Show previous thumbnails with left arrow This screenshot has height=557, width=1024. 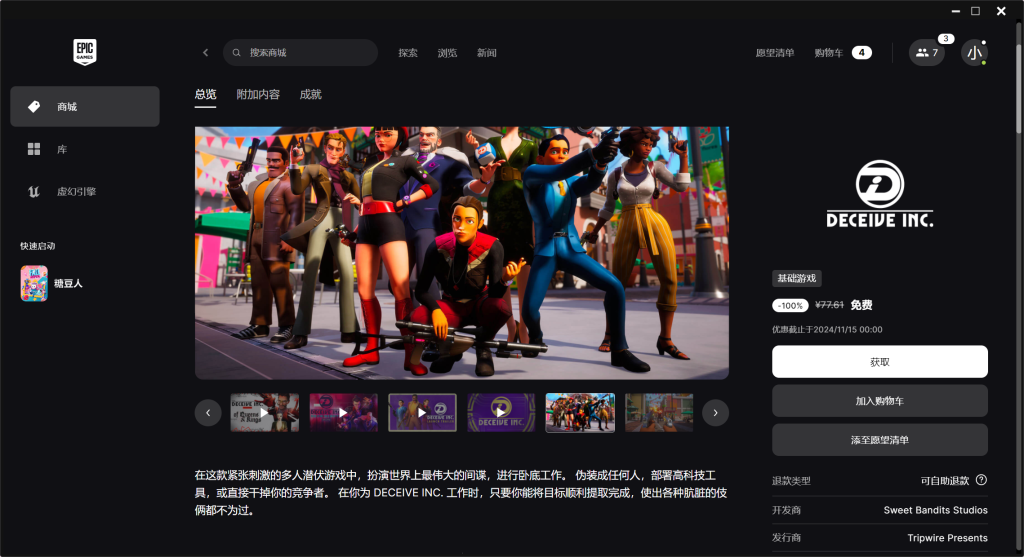tap(208, 413)
